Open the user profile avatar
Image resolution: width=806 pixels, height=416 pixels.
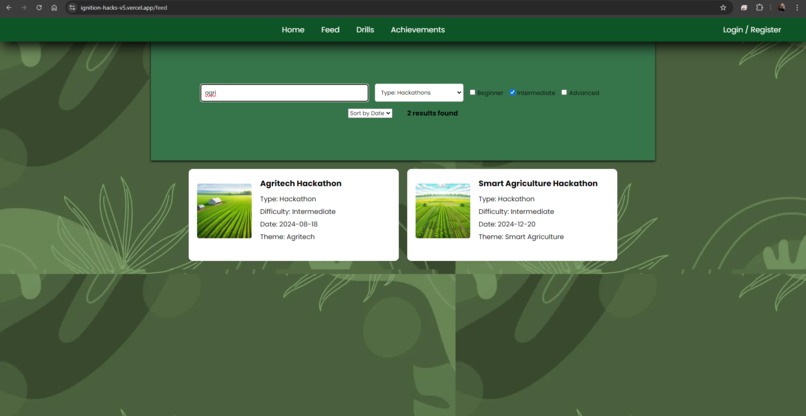pyautogui.click(x=782, y=8)
